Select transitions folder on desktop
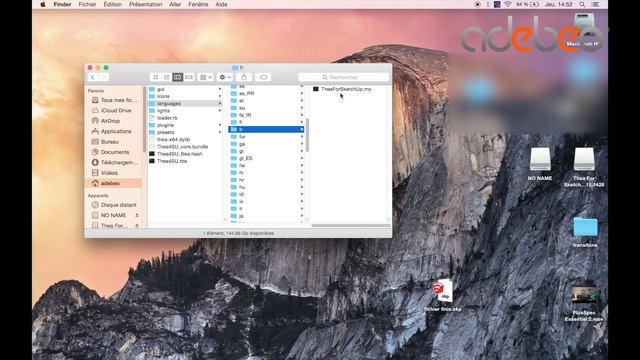Screen dimensions: 640x360 585,232
